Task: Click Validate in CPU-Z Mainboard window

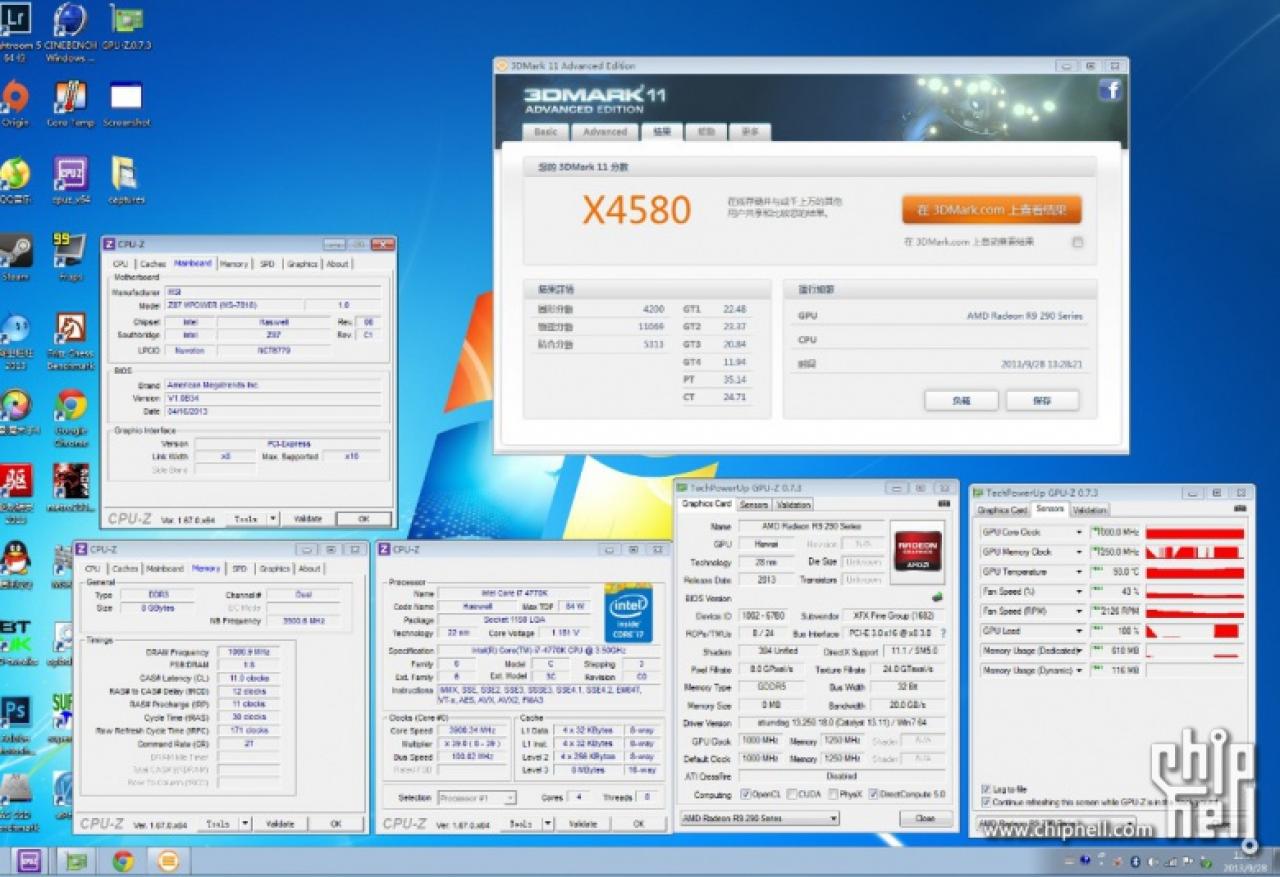Action: (307, 519)
